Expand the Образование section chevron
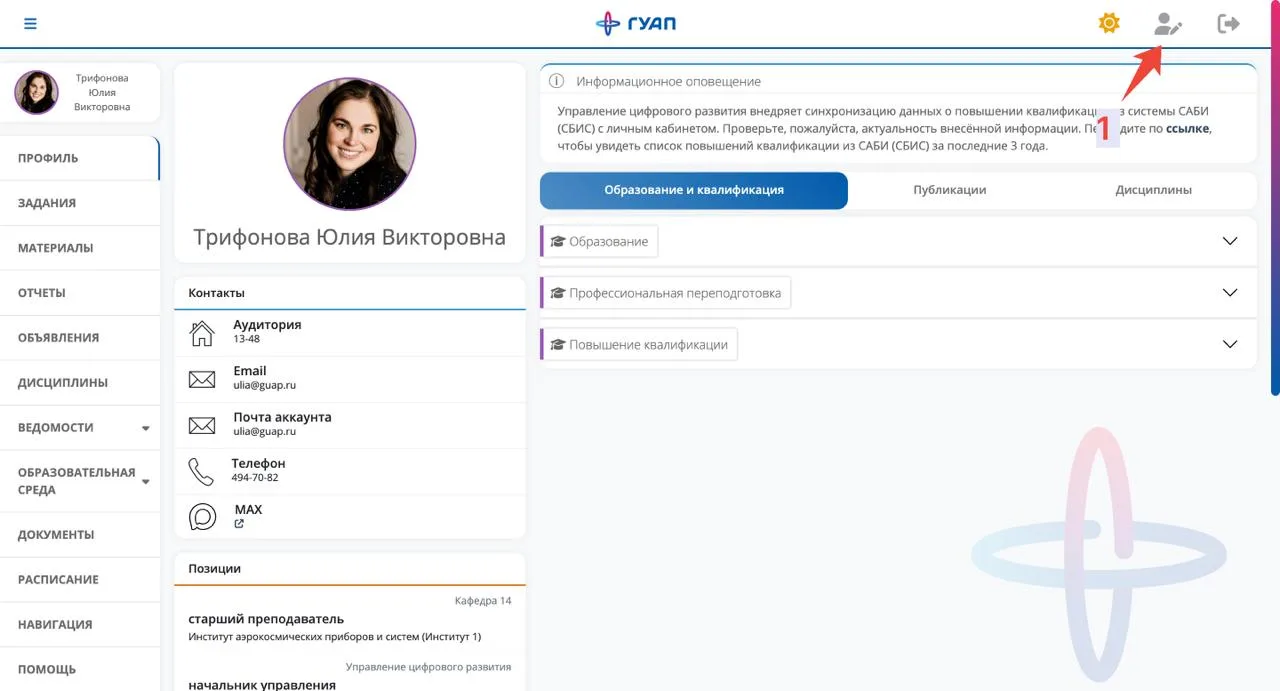The image size is (1280, 691). 1230,241
